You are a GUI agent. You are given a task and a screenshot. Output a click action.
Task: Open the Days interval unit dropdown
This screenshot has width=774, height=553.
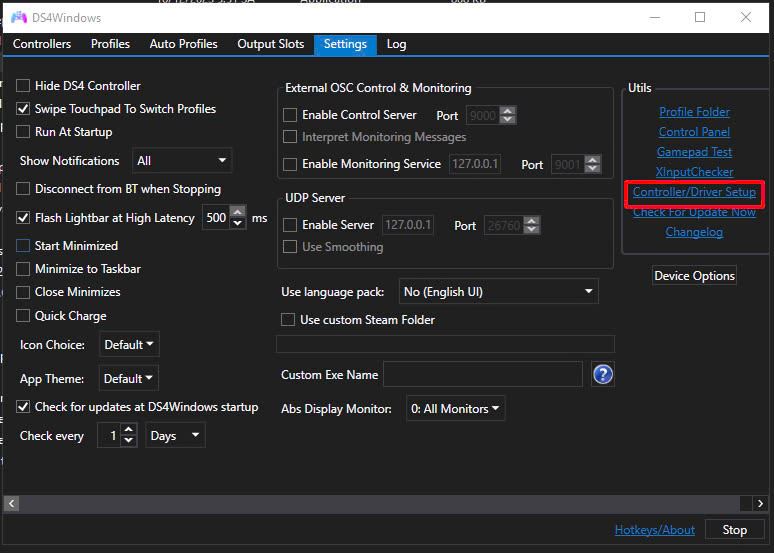coord(175,435)
